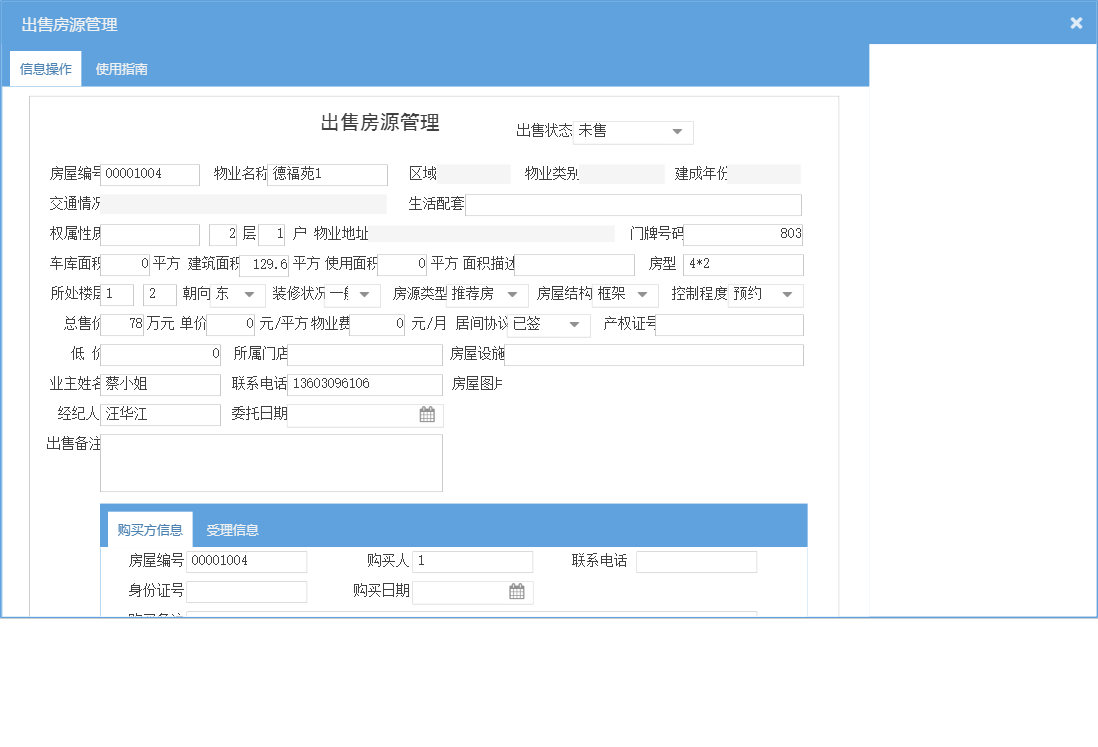Focus the 业主姓名 text field

pos(160,385)
